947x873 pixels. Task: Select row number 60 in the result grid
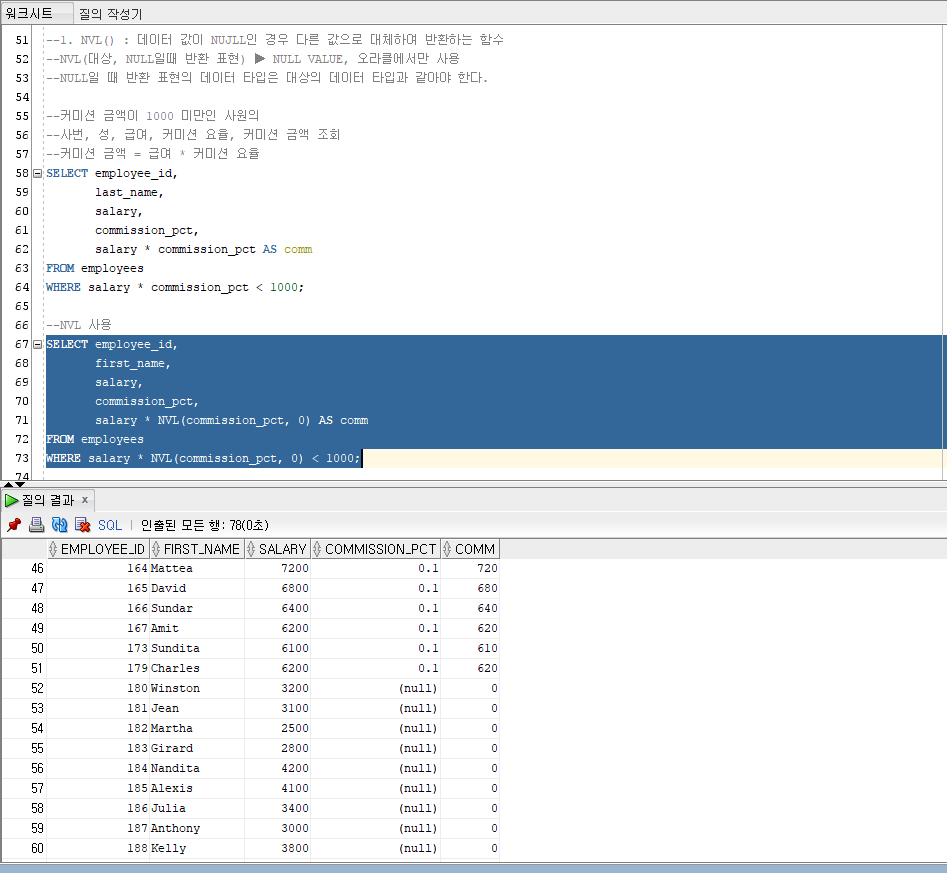click(24, 848)
